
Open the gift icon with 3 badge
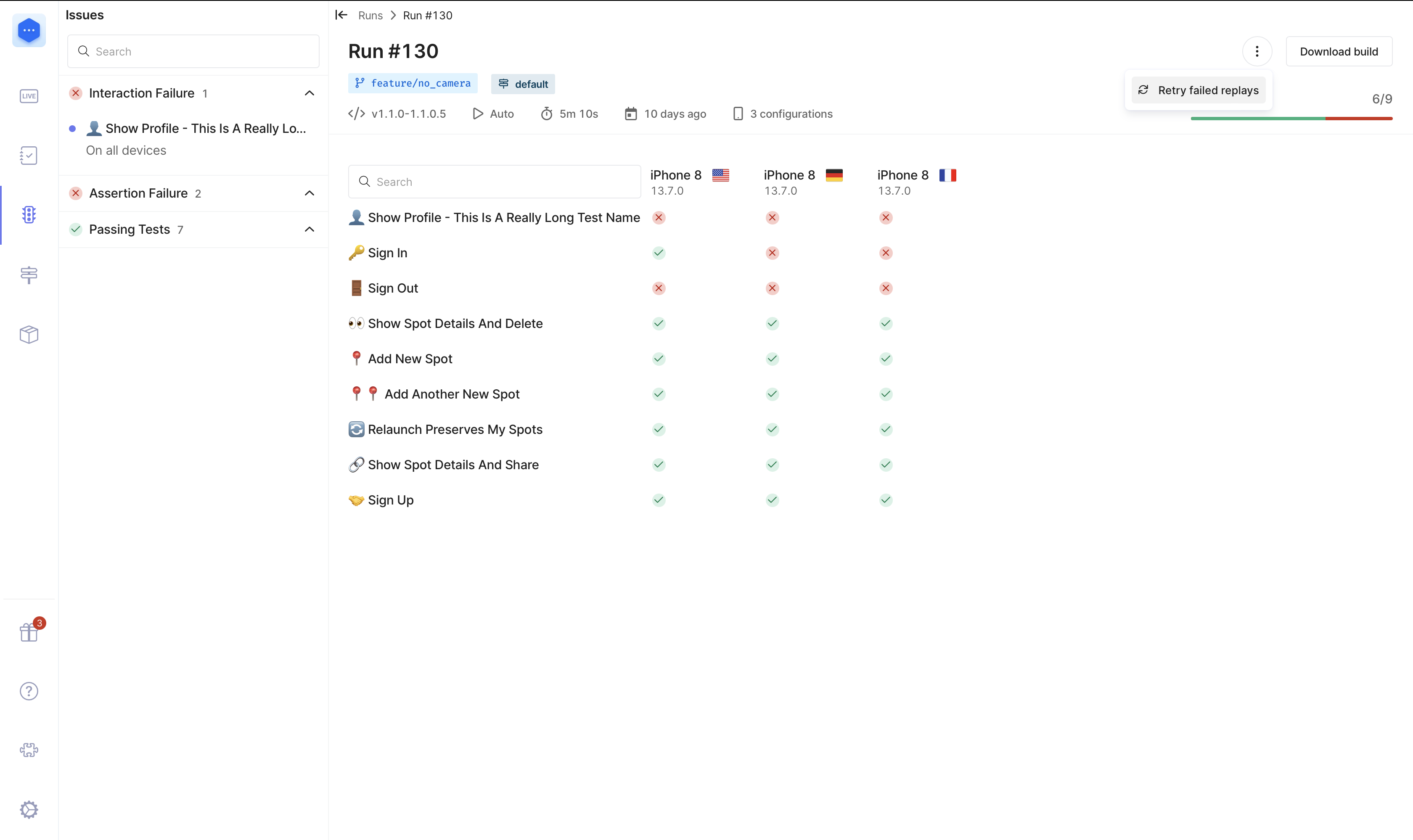coord(29,632)
